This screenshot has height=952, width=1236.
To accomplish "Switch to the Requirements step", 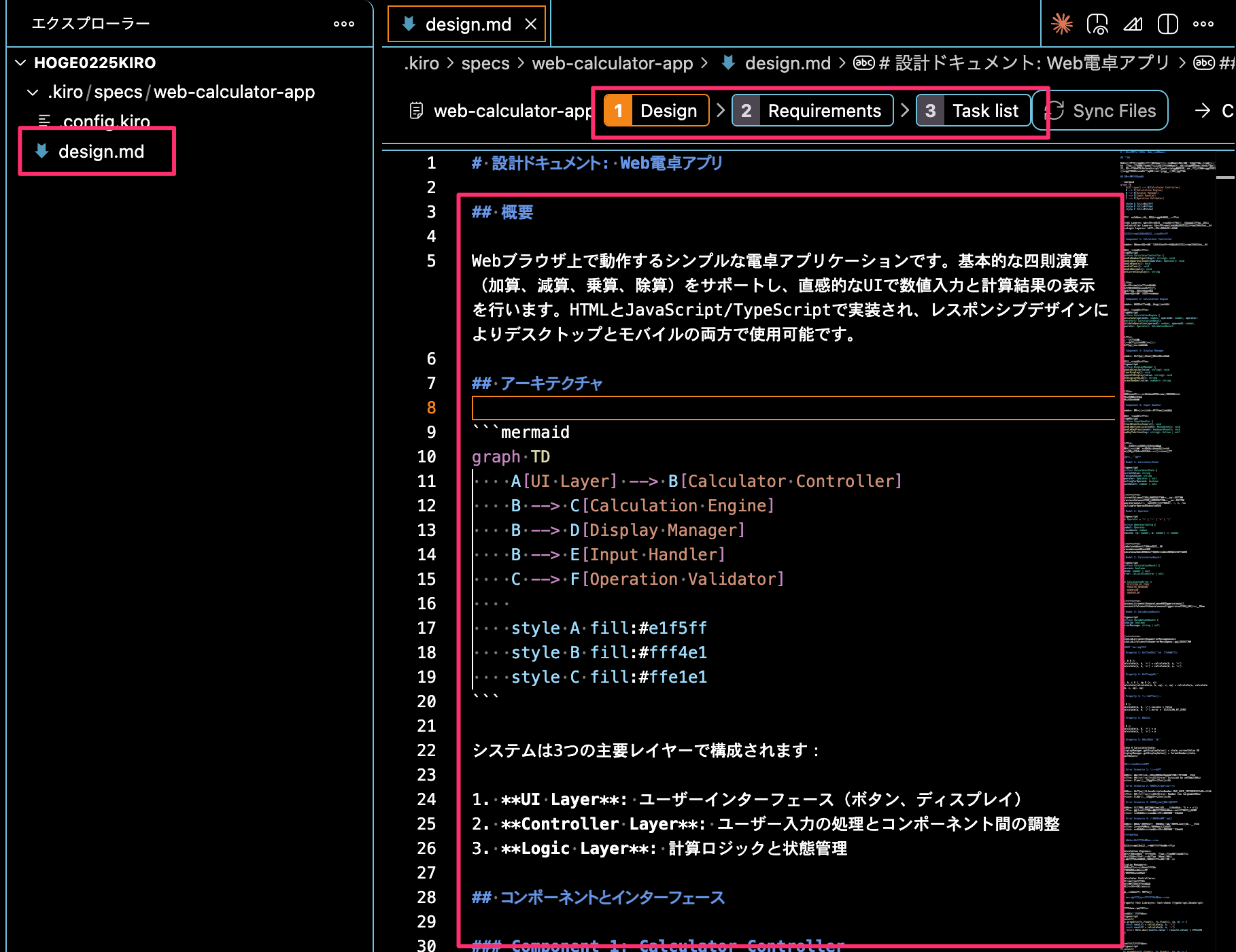I will (812, 110).
